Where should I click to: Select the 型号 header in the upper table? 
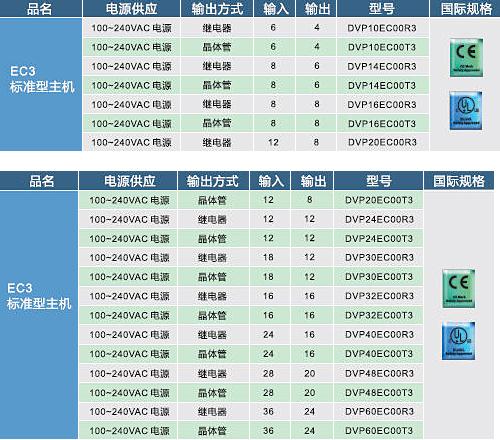point(383,9)
